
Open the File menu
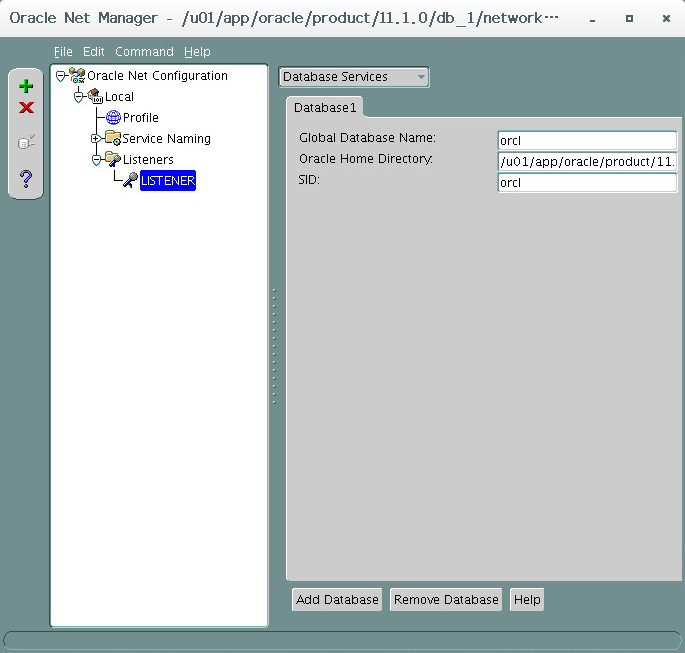(x=63, y=52)
